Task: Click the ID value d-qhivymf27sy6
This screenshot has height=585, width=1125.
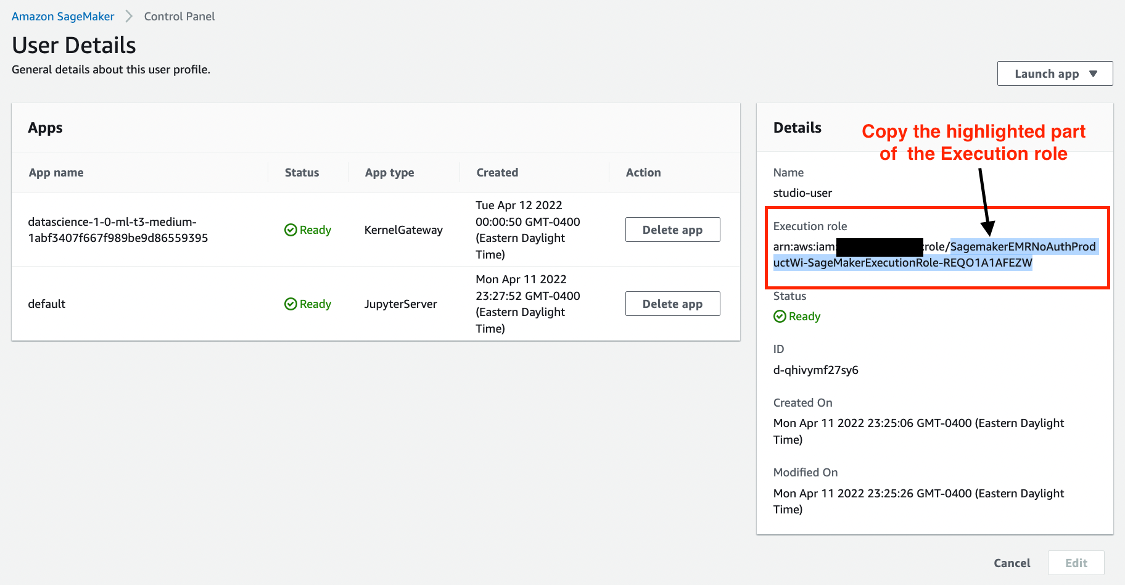Action: 815,370
